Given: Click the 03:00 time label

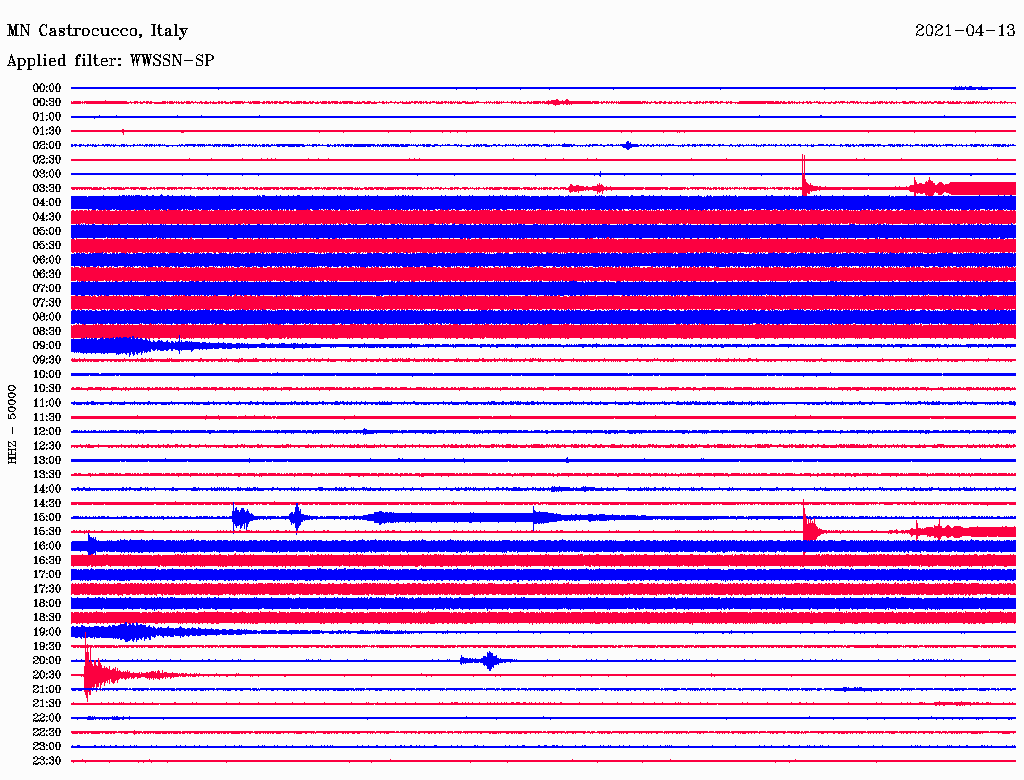Looking at the screenshot, I should pyautogui.click(x=46, y=174).
